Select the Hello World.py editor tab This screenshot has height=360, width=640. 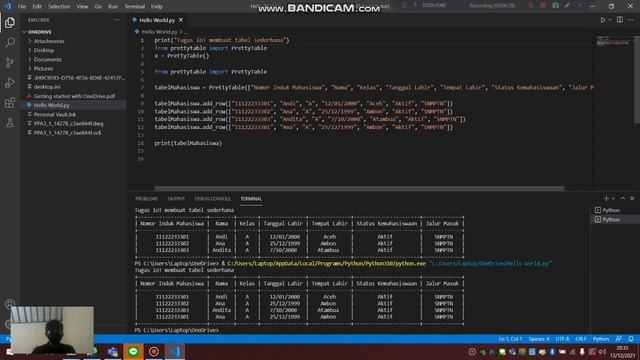tap(157, 20)
